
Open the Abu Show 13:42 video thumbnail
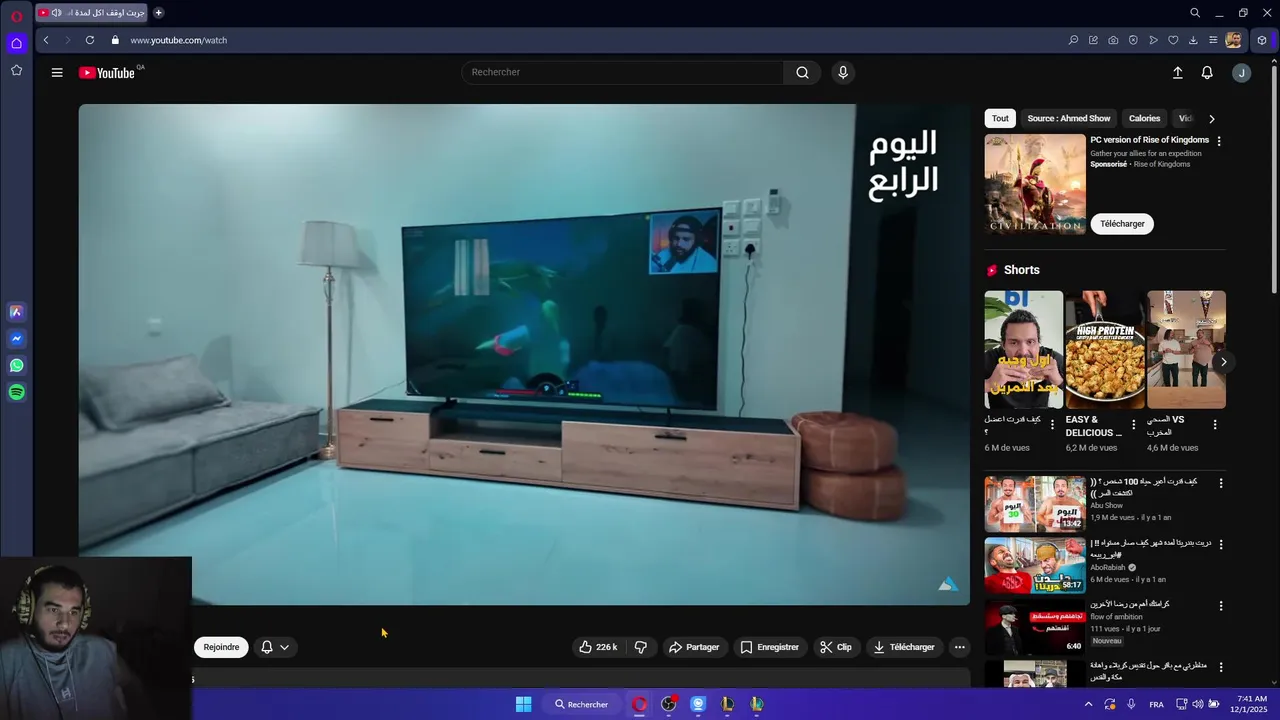1035,504
